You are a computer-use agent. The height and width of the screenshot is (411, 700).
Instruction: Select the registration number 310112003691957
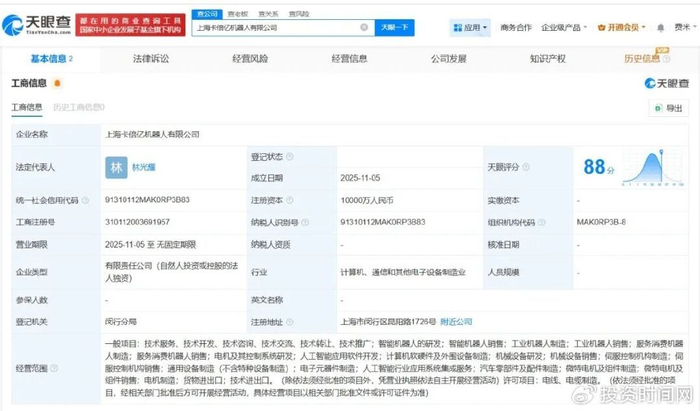coord(138,222)
